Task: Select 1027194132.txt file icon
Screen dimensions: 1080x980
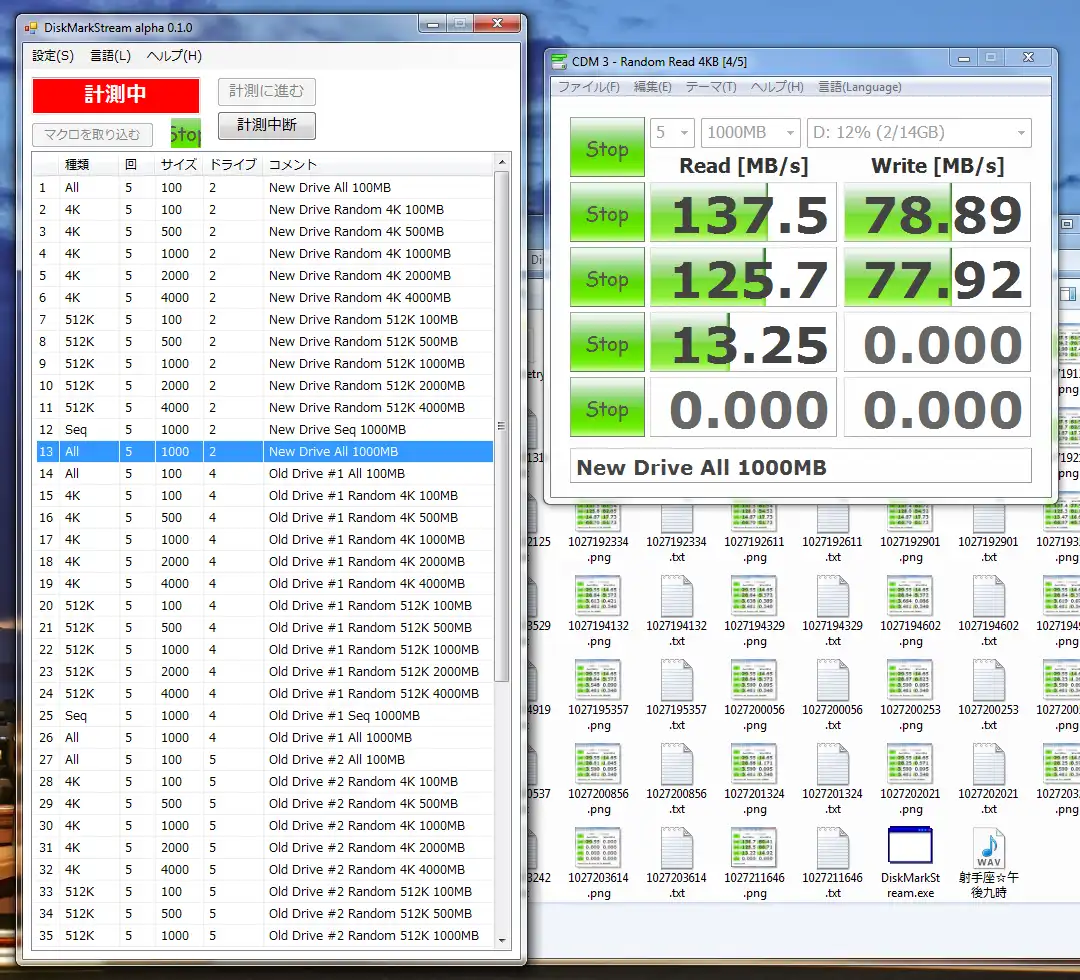Action: (x=676, y=596)
